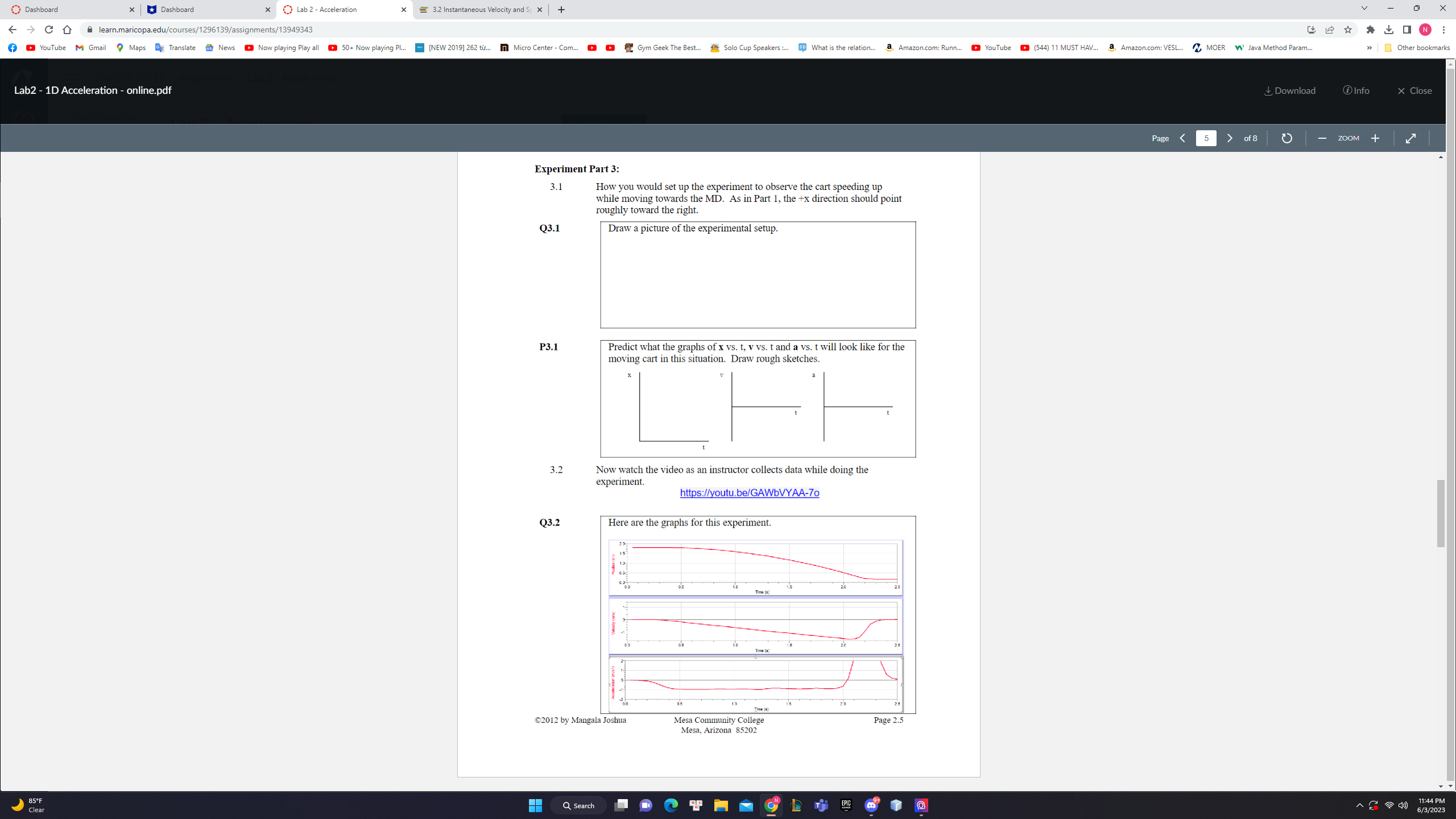Click the PDF viewer vertical scrollbar
Image resolution: width=1456 pixels, height=819 pixels.
point(1440,512)
